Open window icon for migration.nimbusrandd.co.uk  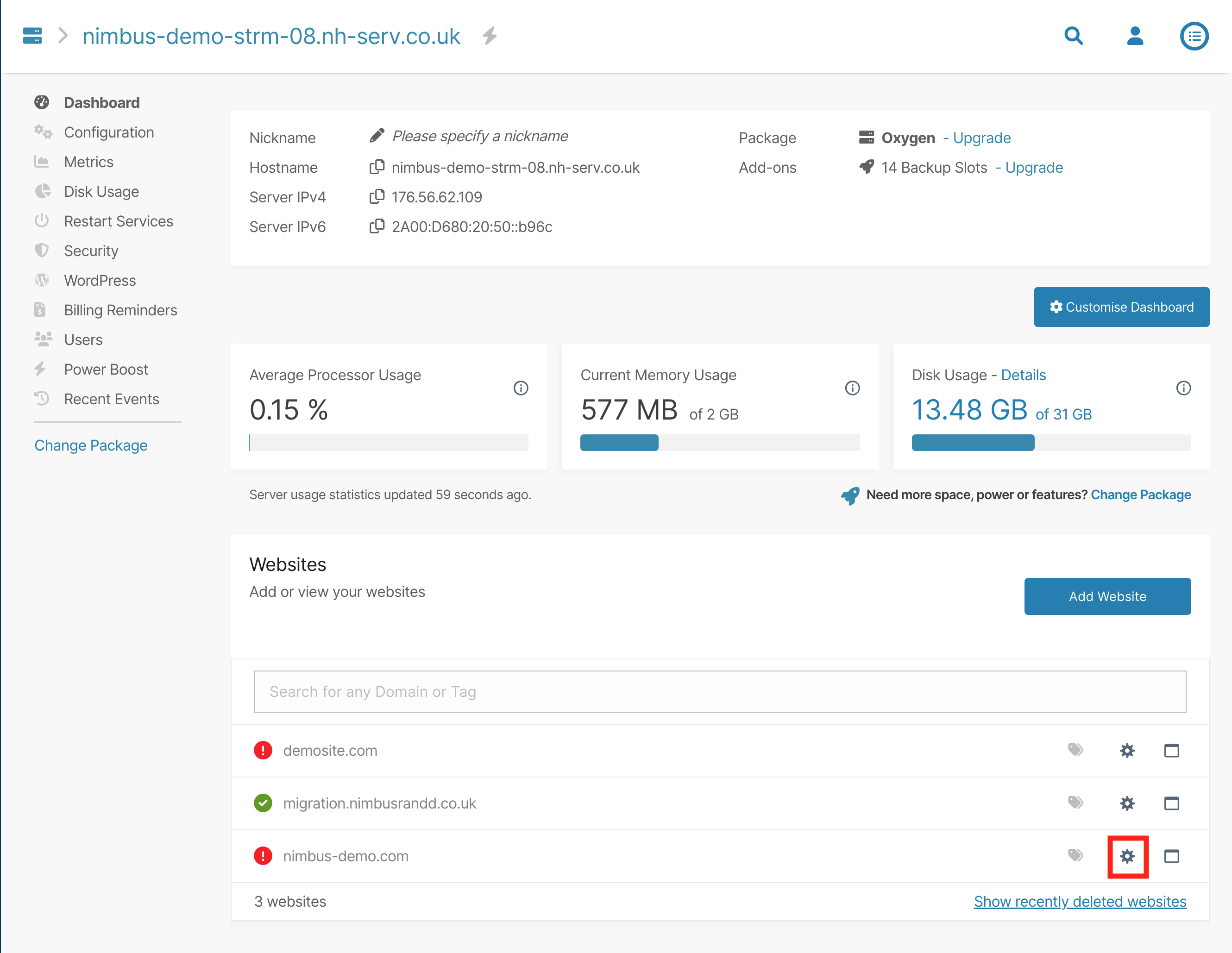point(1172,803)
